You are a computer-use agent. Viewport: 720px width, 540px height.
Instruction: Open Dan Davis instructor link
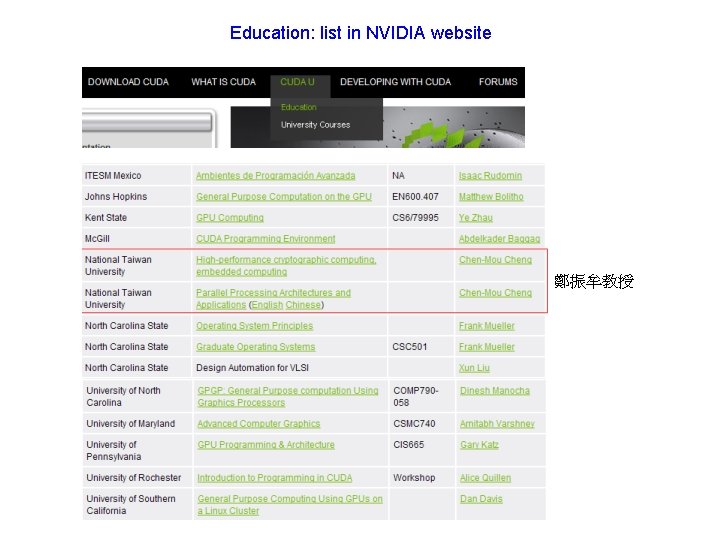(x=481, y=499)
